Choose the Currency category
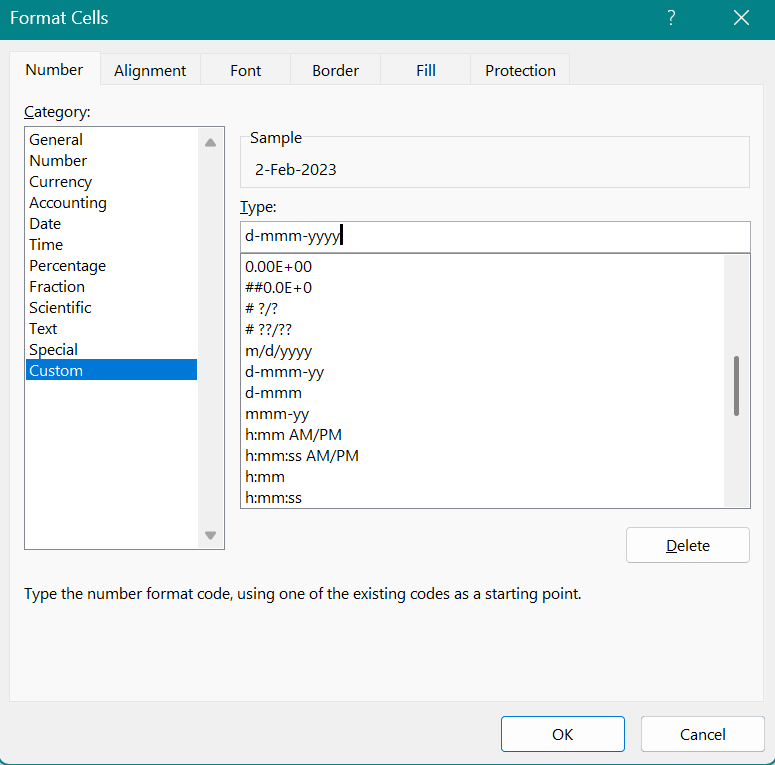775x765 pixels. (x=111, y=181)
